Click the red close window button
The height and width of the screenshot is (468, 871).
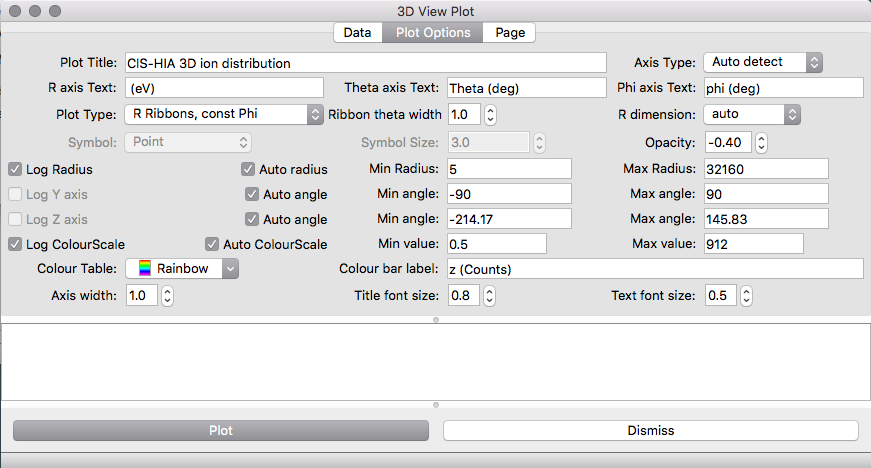14,11
